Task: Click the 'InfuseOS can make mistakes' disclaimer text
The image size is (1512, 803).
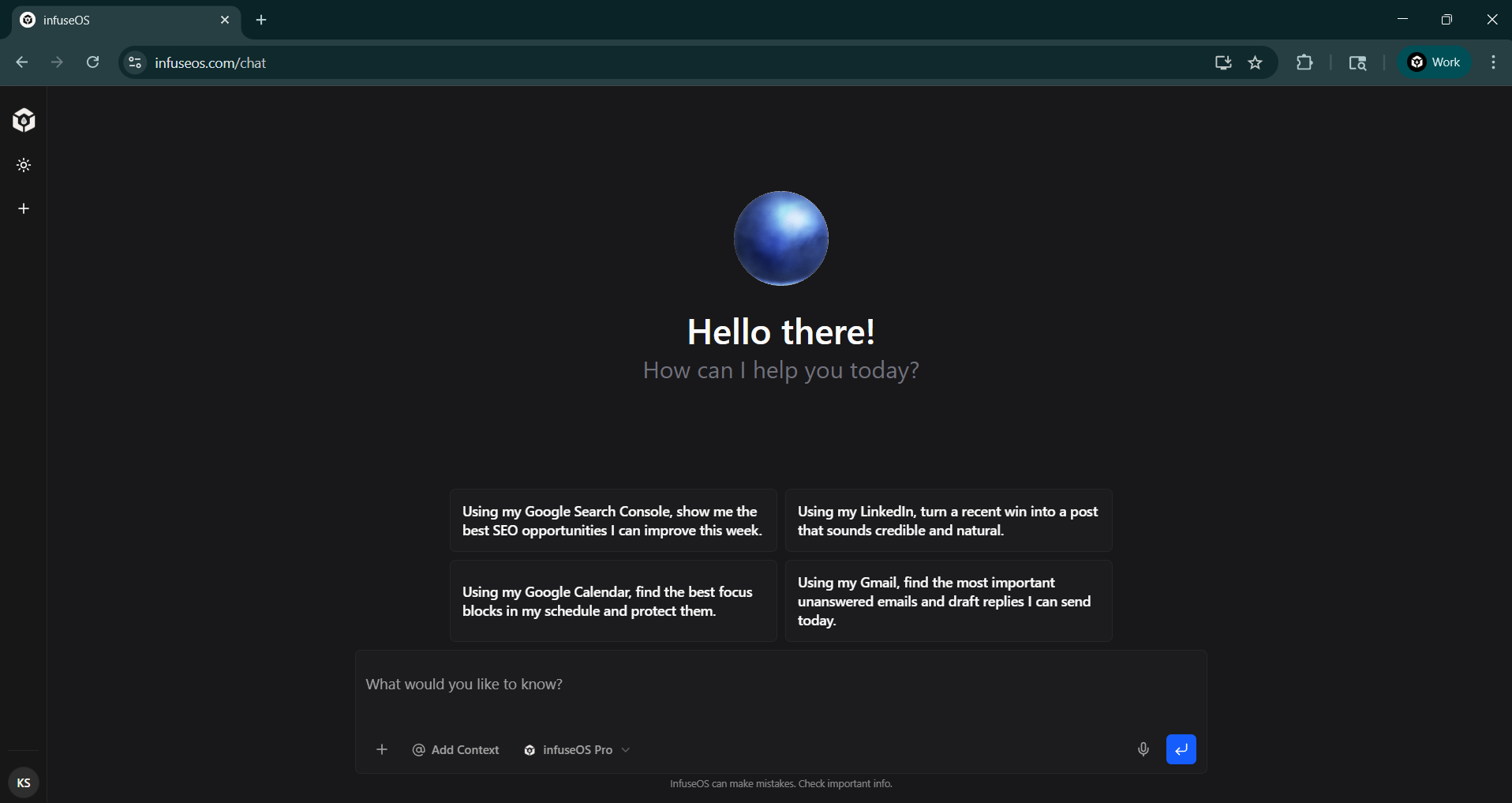Action: (x=781, y=784)
